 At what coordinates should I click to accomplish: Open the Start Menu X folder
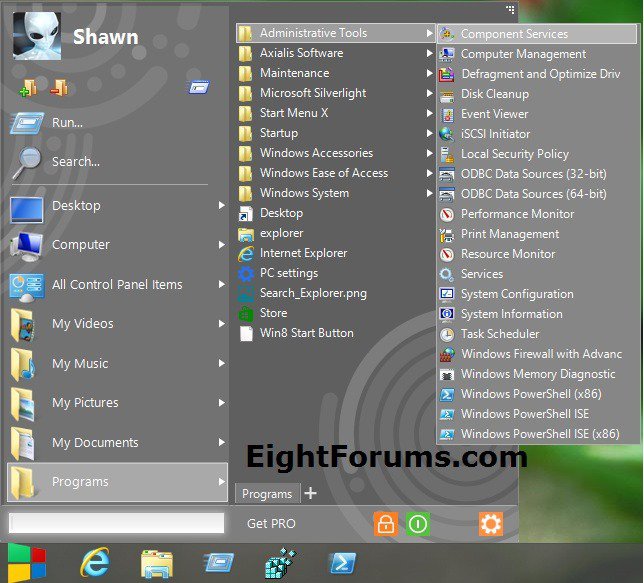[x=336, y=113]
